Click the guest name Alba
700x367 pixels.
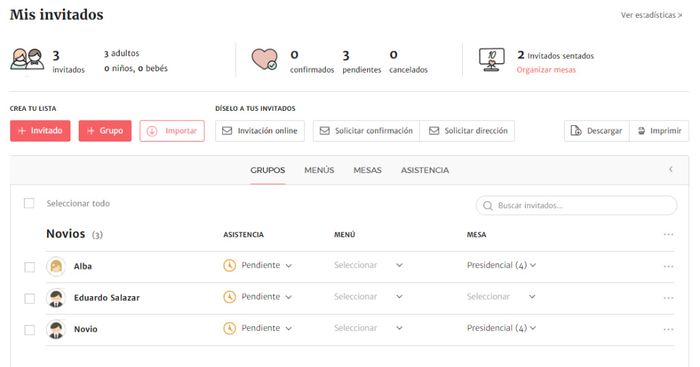coord(83,267)
